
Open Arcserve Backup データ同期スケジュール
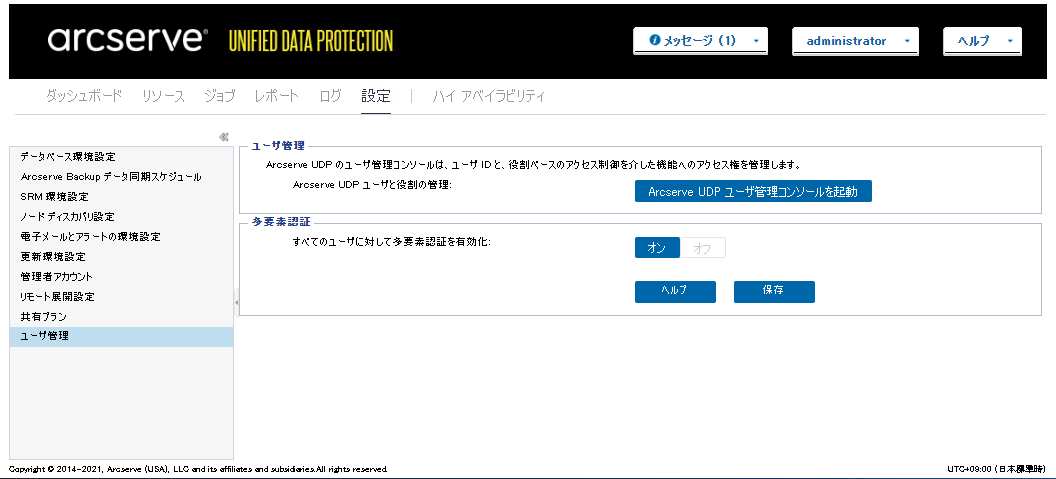[121, 177]
